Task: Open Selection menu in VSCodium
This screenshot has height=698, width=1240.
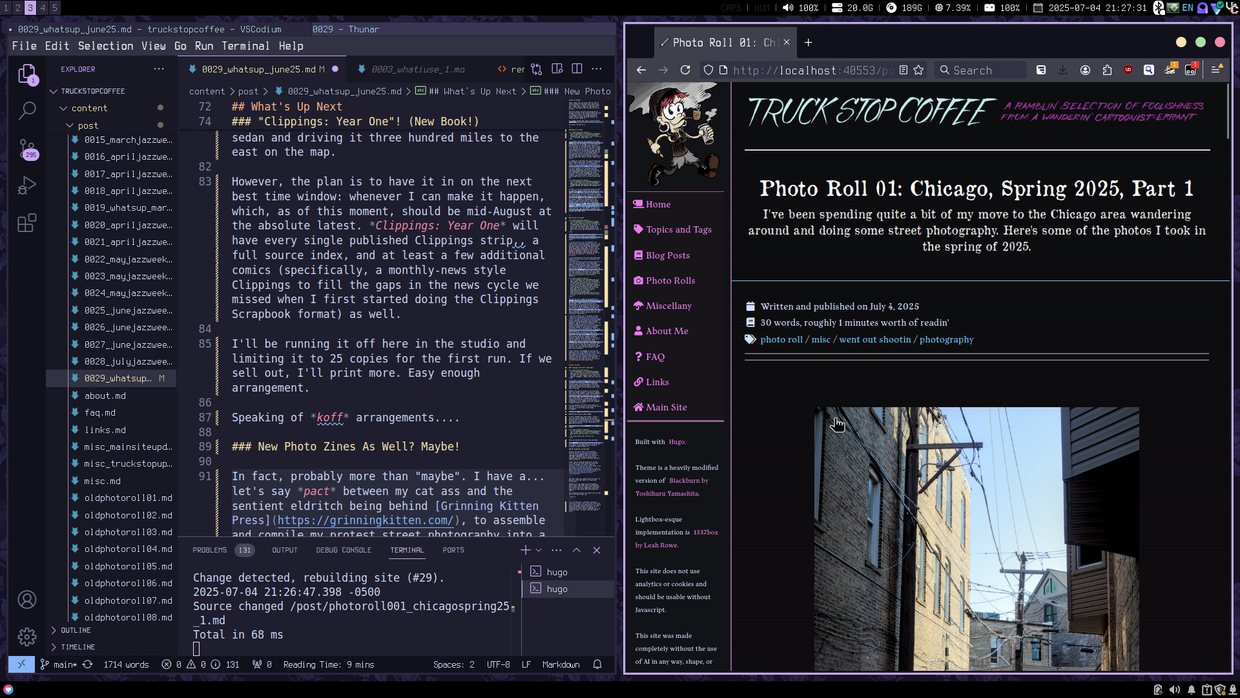Action: click(105, 46)
